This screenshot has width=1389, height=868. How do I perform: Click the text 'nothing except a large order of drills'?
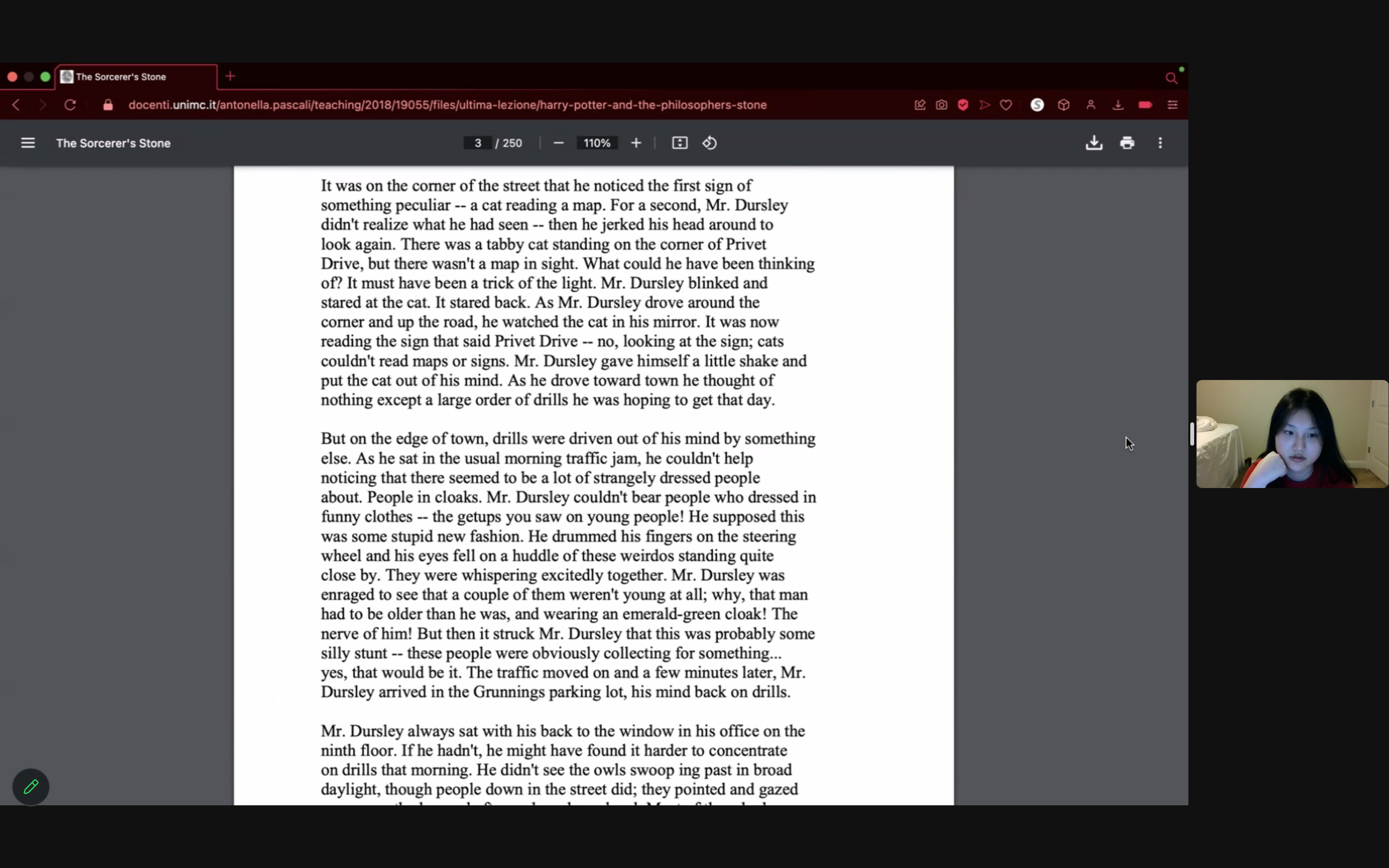[445, 400]
